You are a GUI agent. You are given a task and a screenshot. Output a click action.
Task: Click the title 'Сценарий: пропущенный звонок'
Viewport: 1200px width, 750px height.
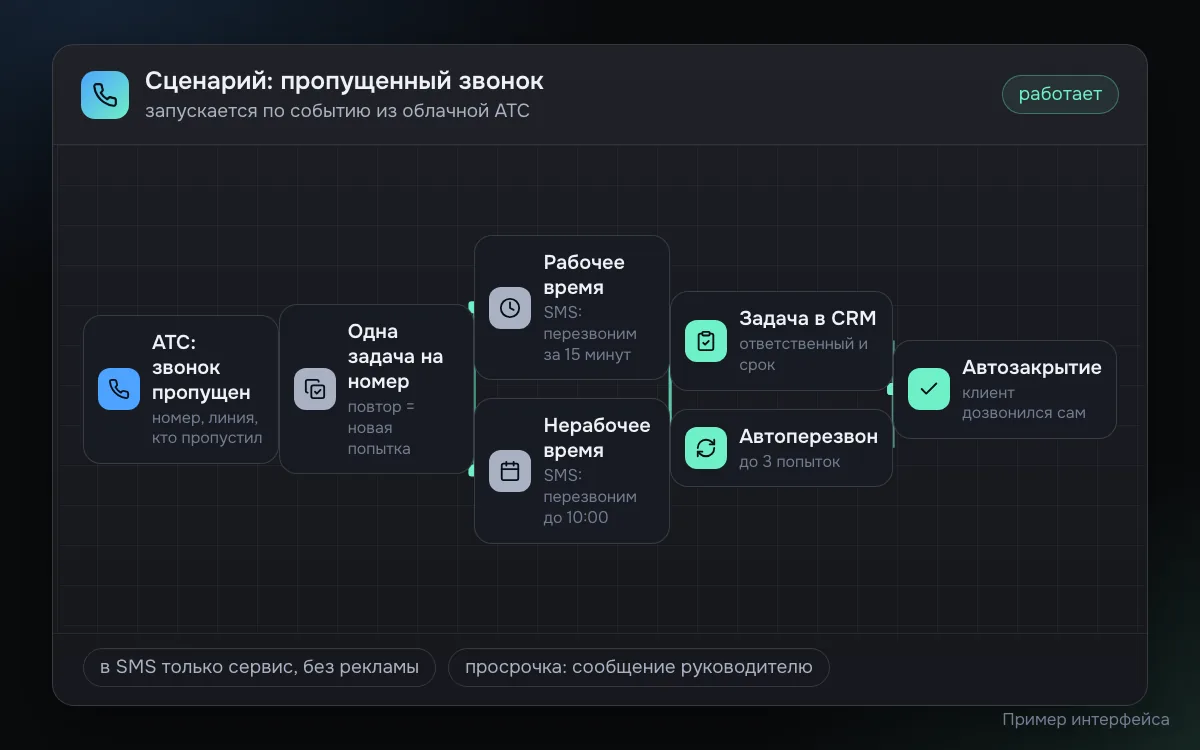(344, 81)
